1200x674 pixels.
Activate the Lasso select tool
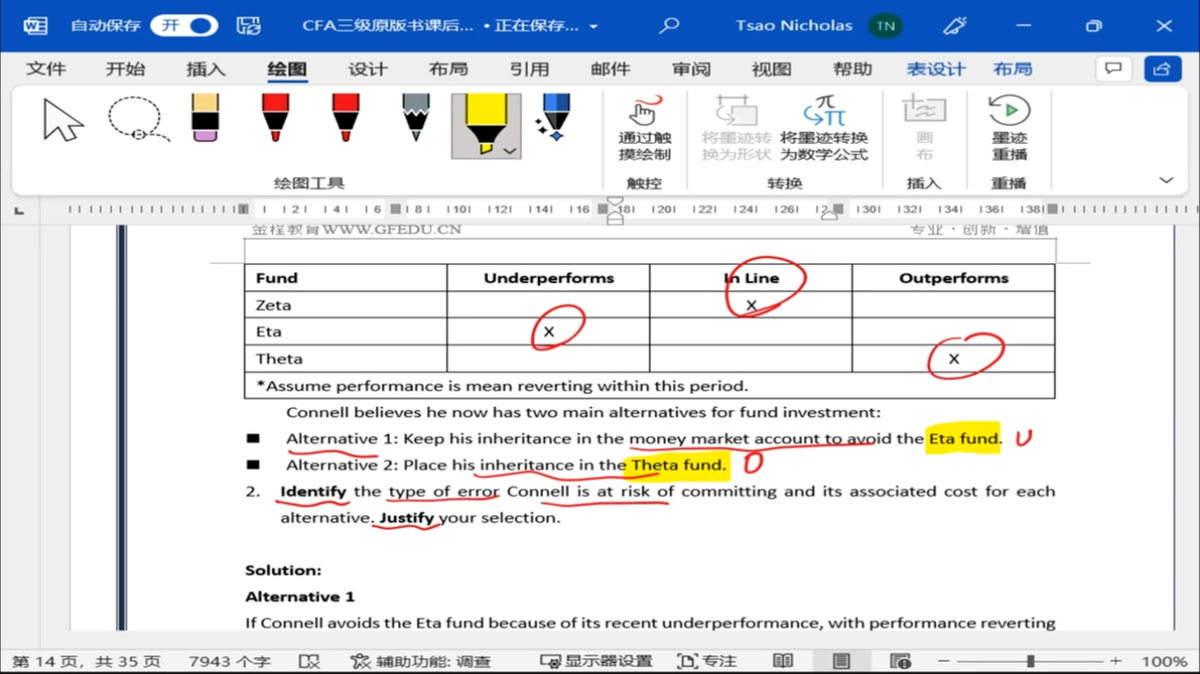[x=137, y=120]
